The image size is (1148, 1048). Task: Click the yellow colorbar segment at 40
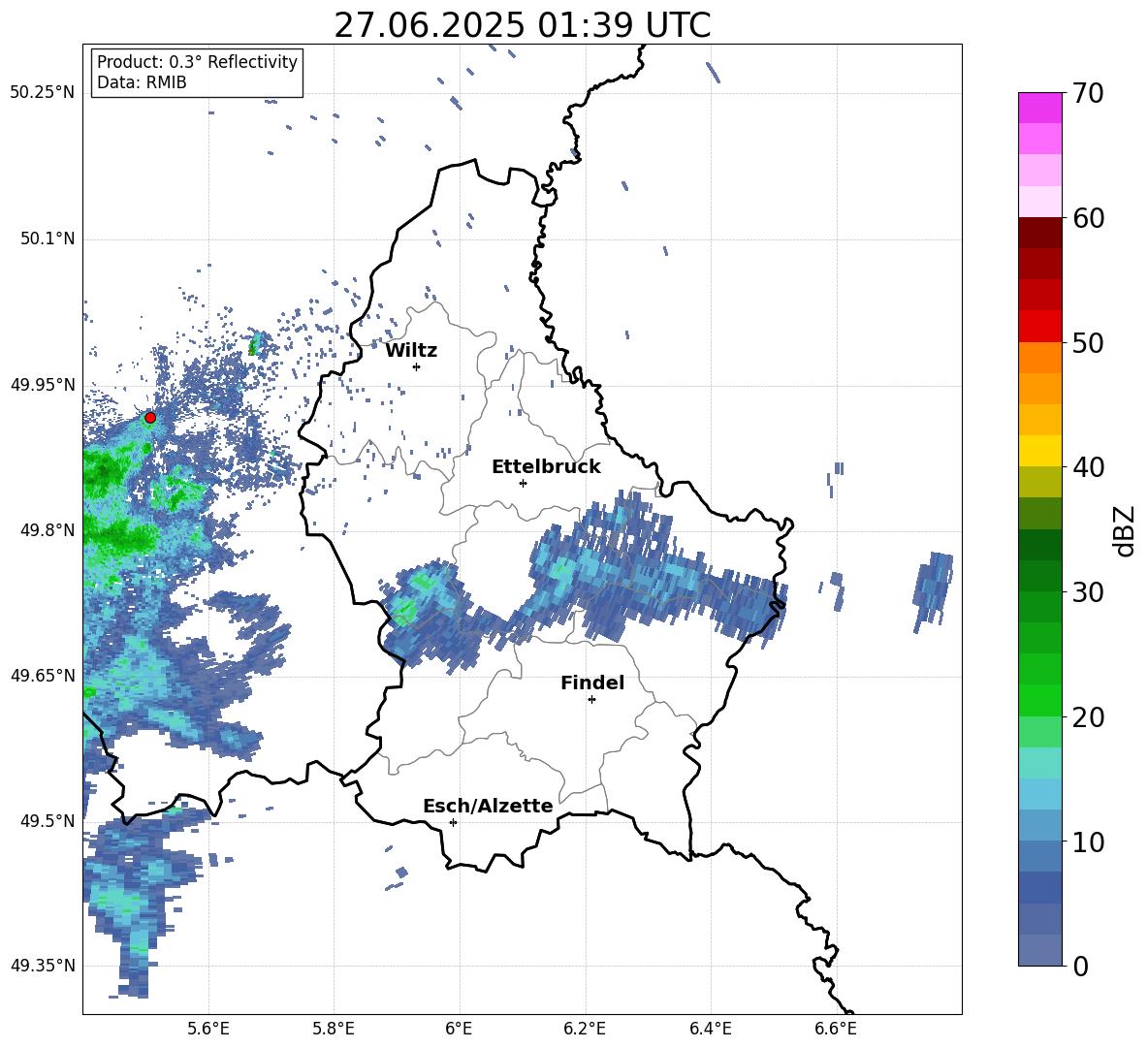pyautogui.click(x=1039, y=450)
